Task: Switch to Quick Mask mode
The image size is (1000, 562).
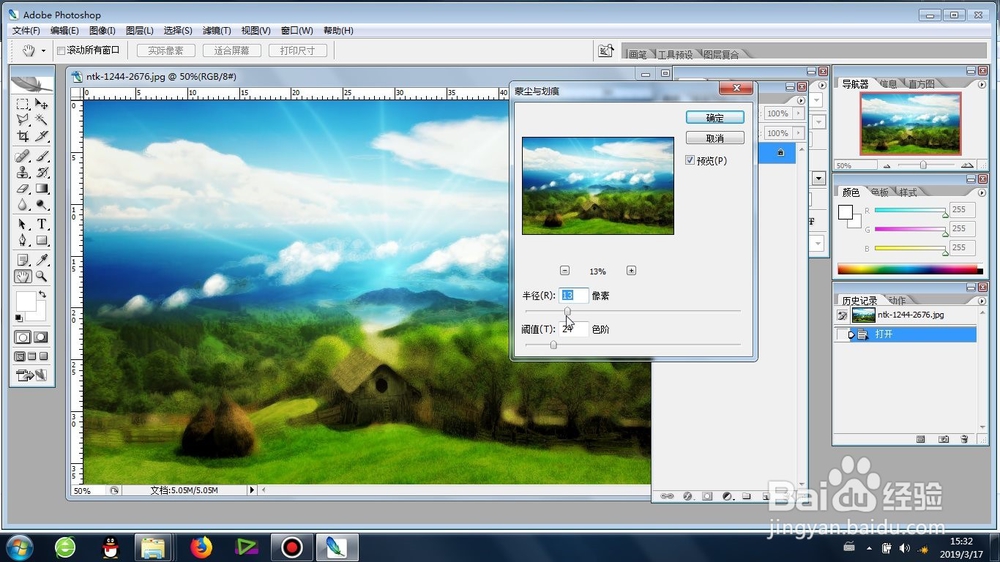Action: pyautogui.click(x=41, y=337)
